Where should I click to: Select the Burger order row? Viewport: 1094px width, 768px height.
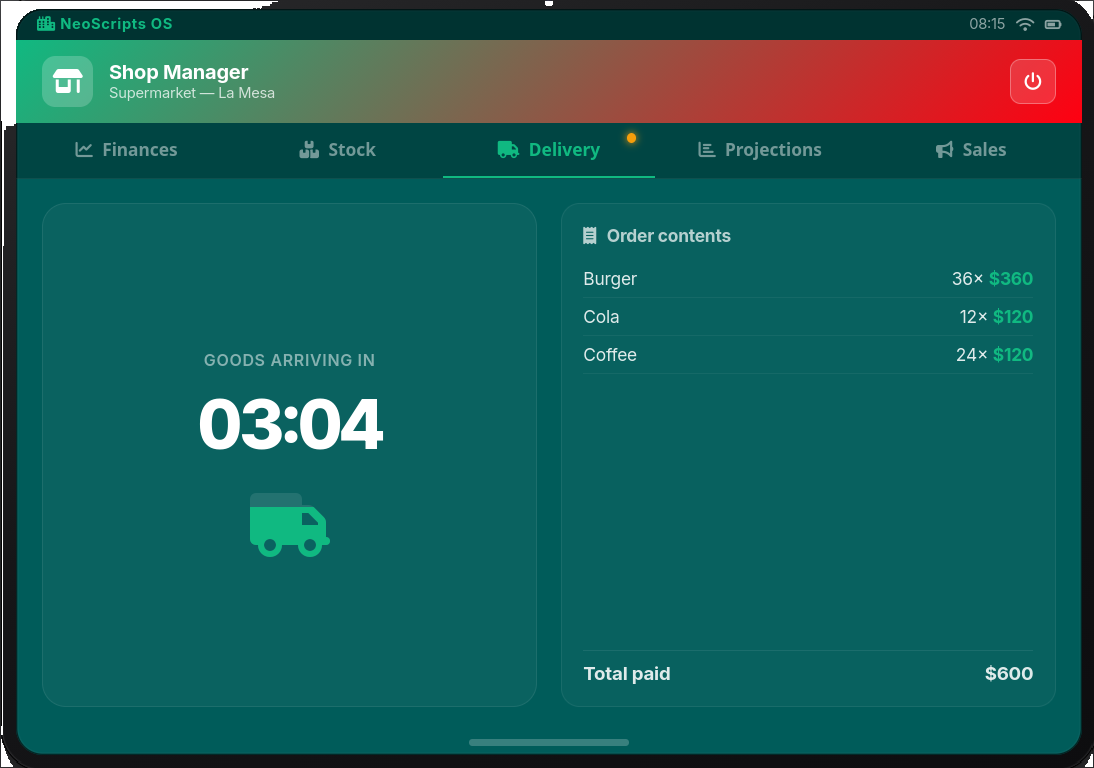click(x=808, y=279)
